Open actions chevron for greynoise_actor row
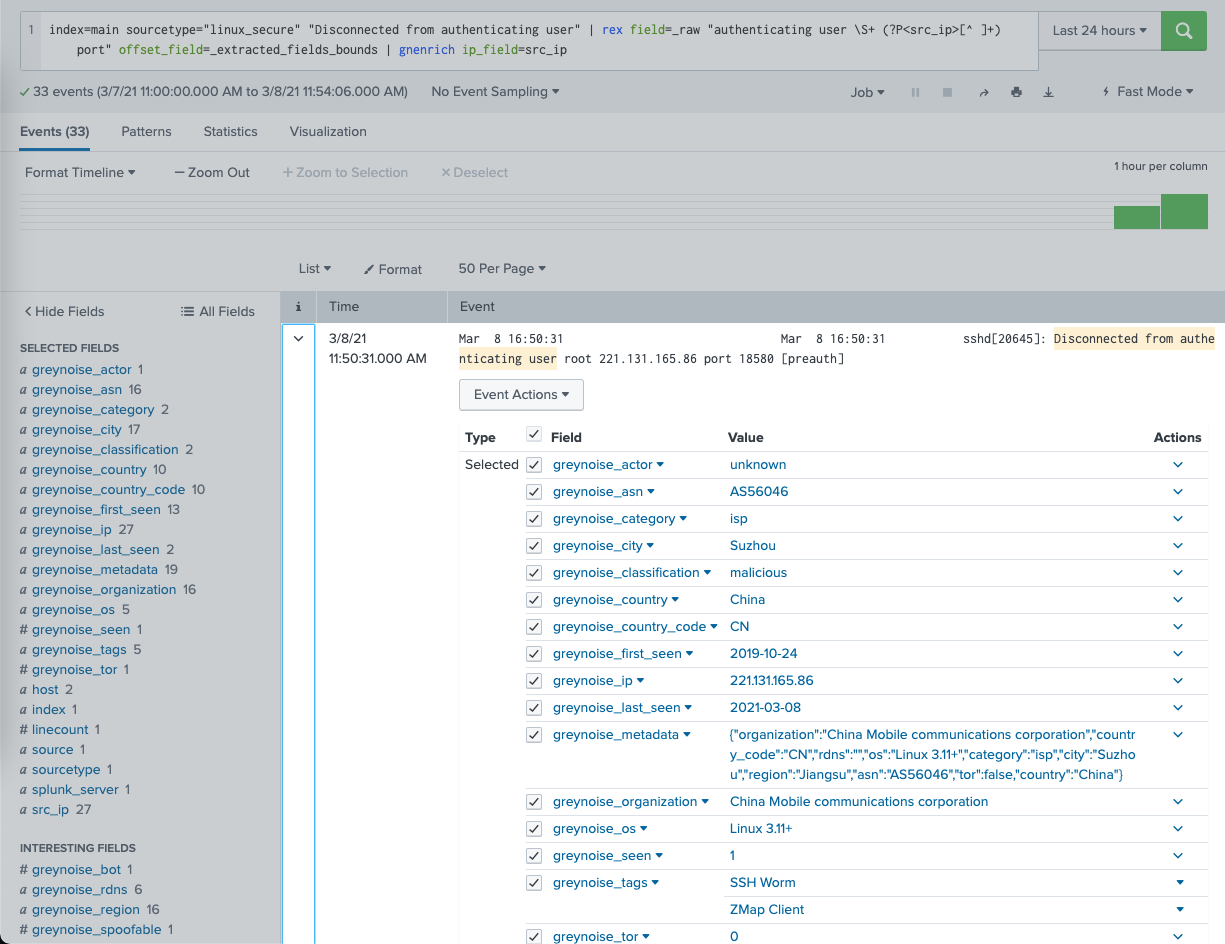Screen dimensions: 1225x944 click(x=1178, y=465)
